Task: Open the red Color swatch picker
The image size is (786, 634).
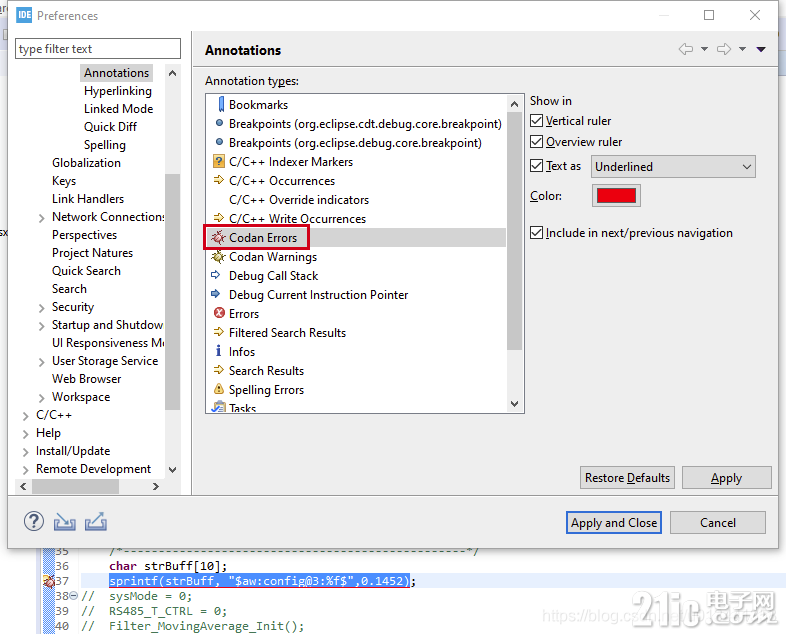Action: (616, 195)
